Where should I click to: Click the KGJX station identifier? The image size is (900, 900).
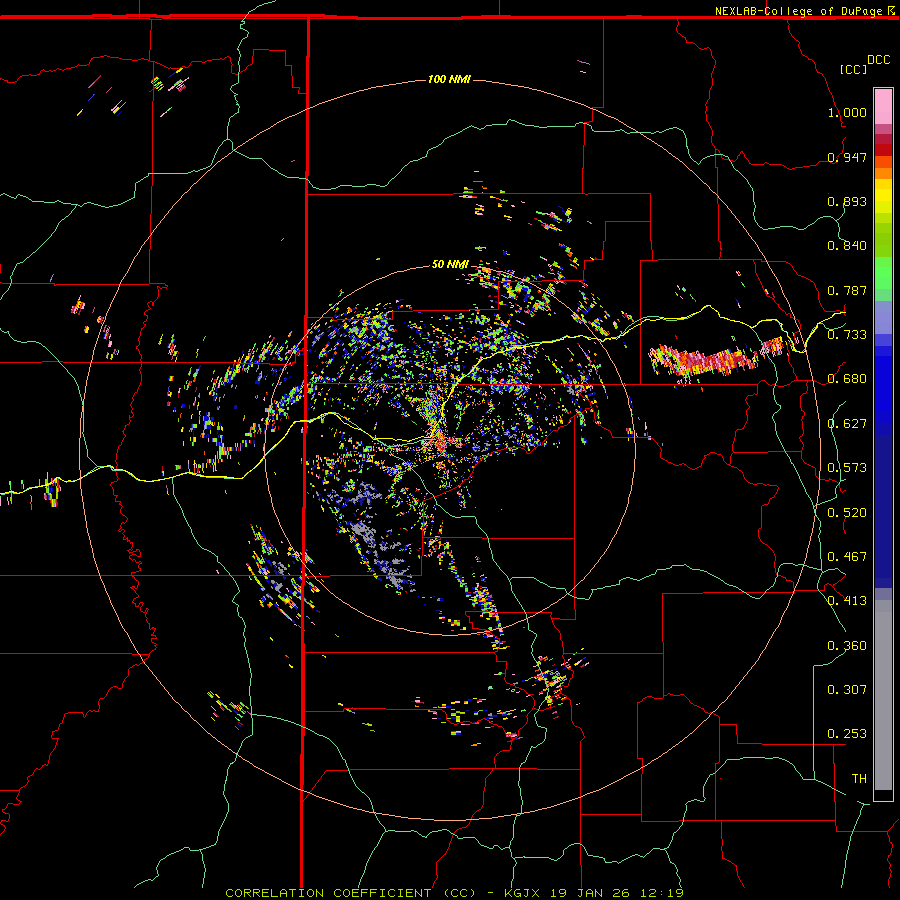click(x=523, y=893)
